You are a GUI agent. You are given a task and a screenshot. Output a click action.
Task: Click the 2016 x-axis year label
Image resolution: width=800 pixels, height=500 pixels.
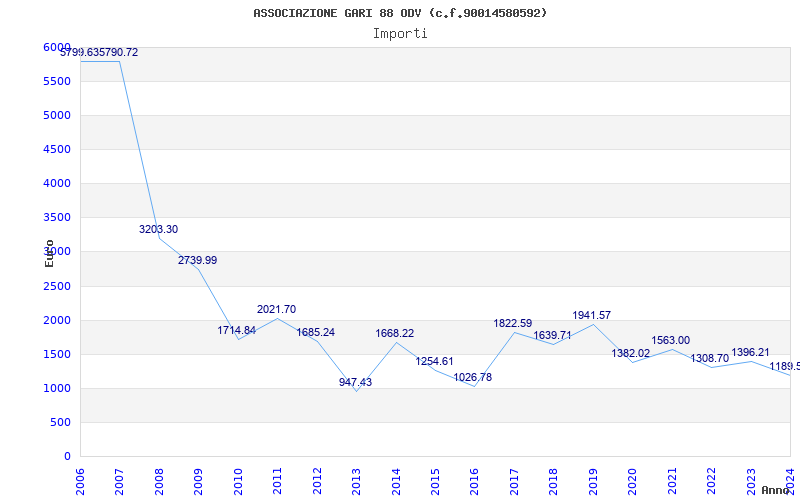(474, 482)
